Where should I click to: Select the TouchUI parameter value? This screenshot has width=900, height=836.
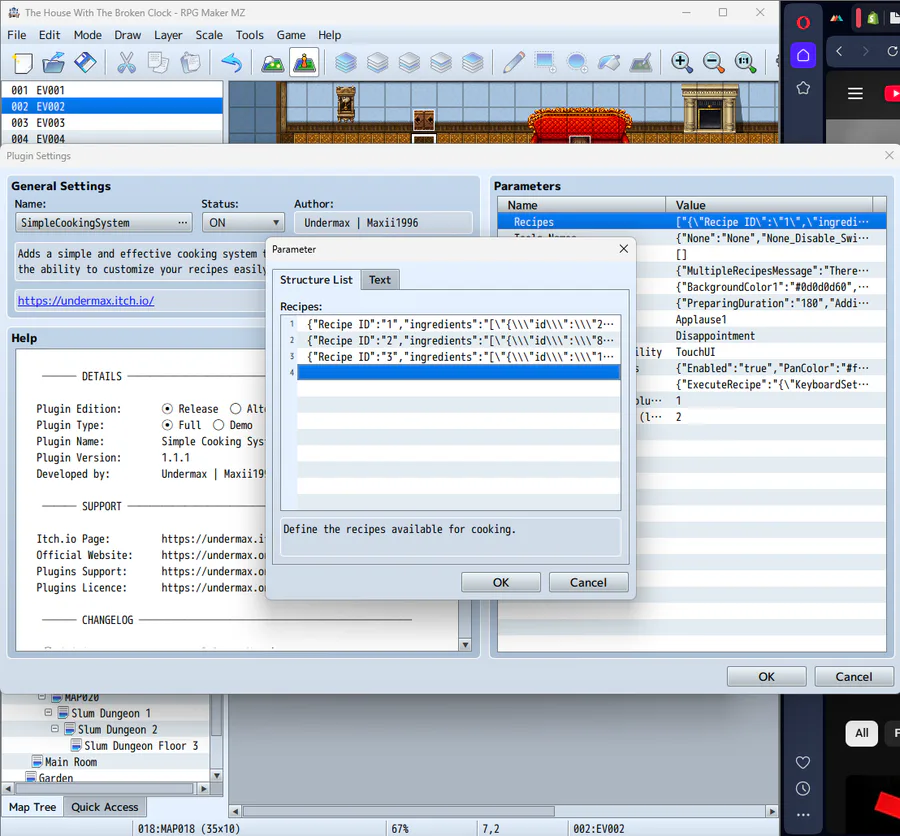point(695,351)
